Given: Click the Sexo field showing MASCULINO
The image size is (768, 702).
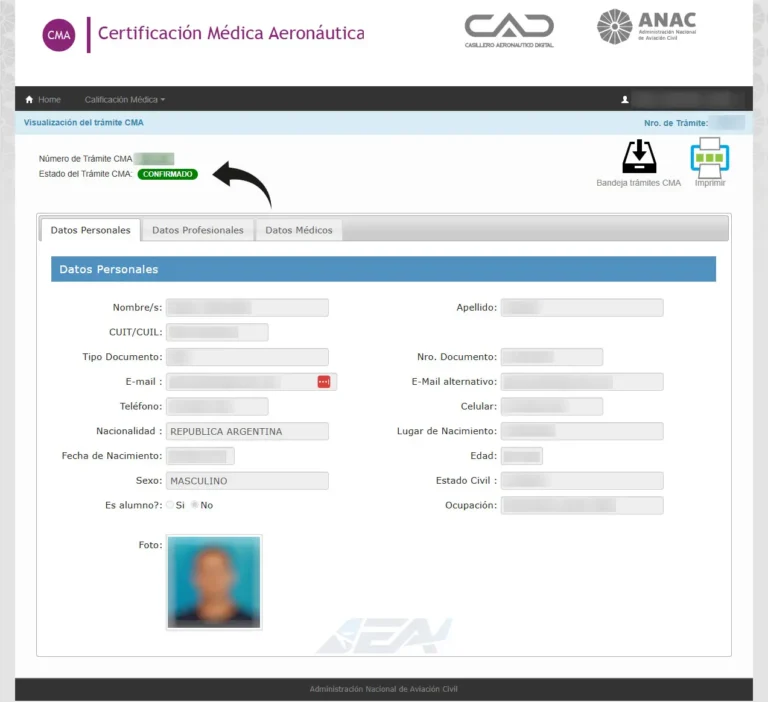Looking at the screenshot, I should point(247,481).
